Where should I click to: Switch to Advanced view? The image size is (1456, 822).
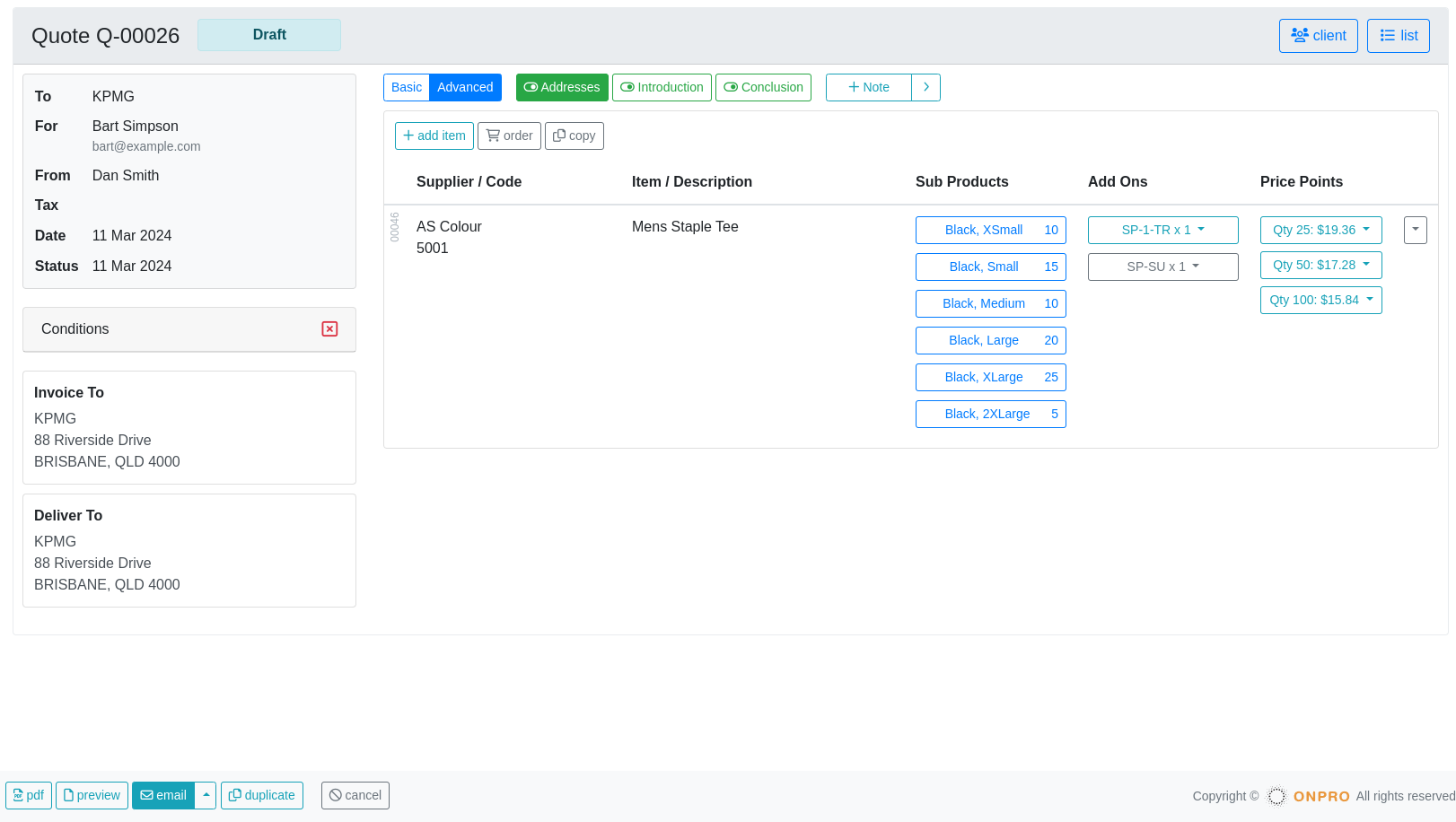(x=465, y=87)
